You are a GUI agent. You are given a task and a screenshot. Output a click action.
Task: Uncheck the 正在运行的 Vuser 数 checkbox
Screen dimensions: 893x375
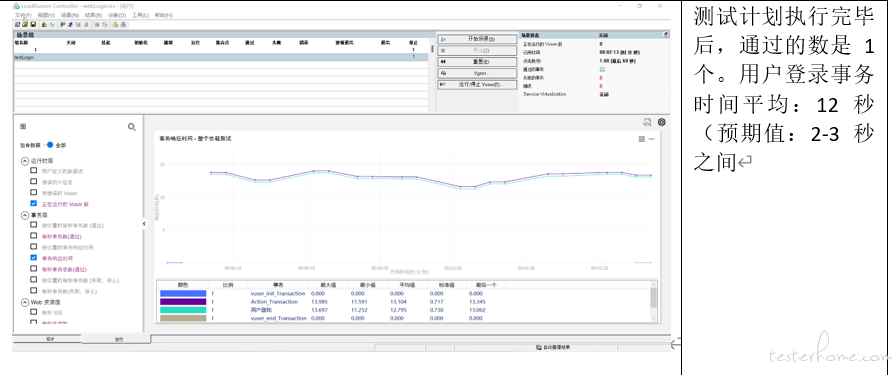[34, 203]
